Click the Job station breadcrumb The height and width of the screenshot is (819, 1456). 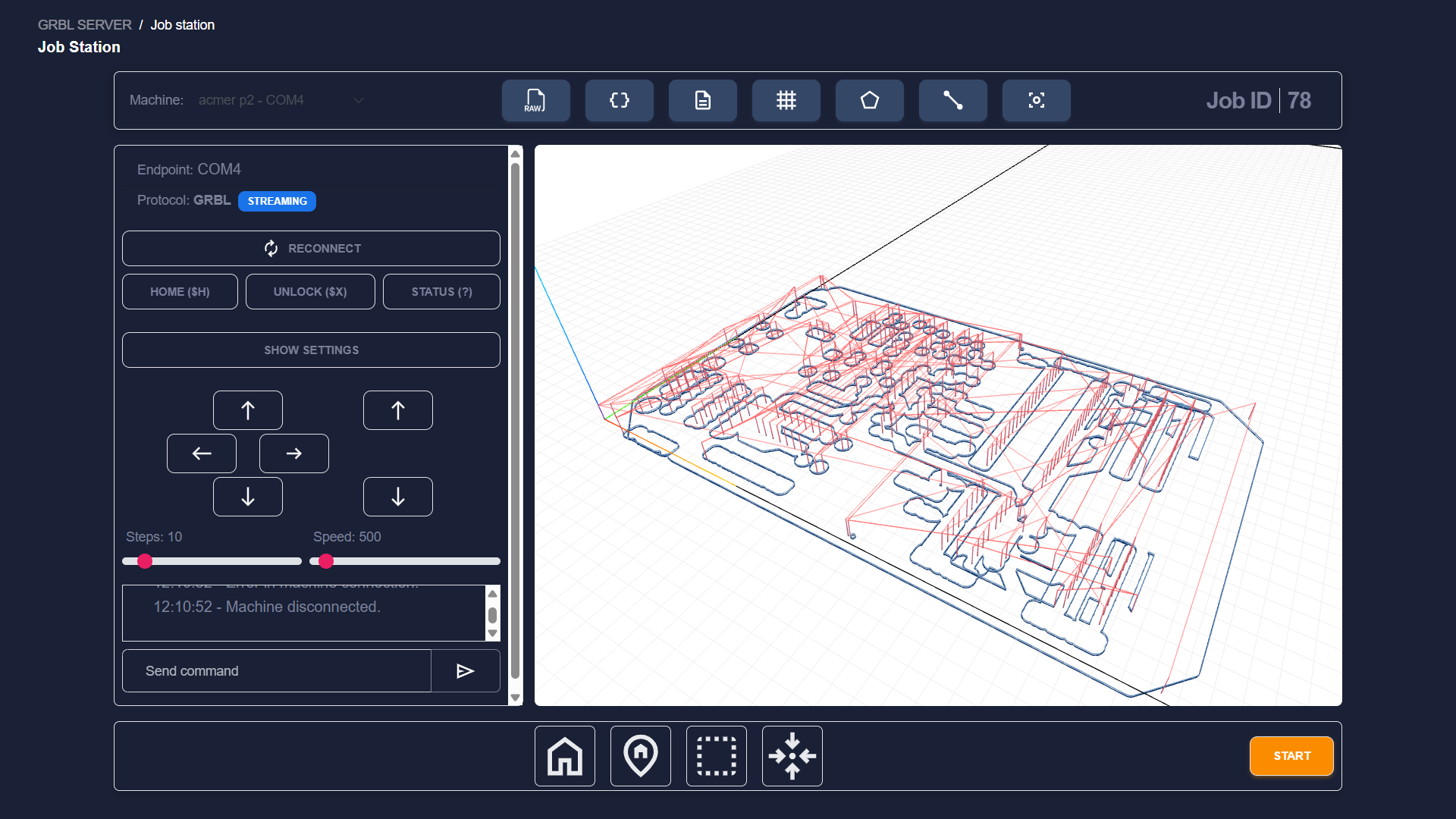pyautogui.click(x=183, y=25)
